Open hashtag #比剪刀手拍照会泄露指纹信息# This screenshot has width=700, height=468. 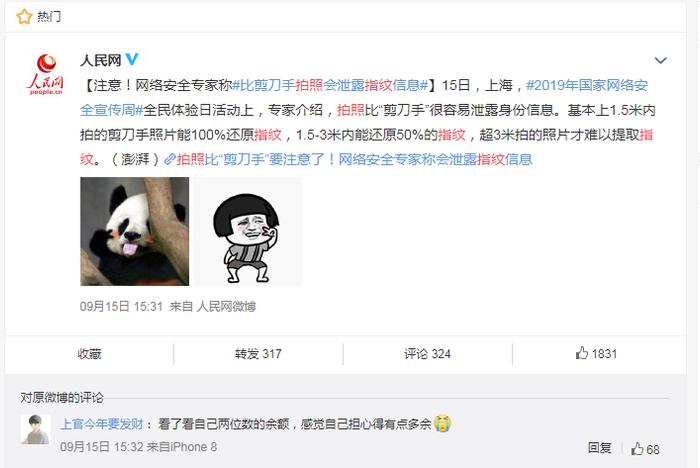point(330,85)
